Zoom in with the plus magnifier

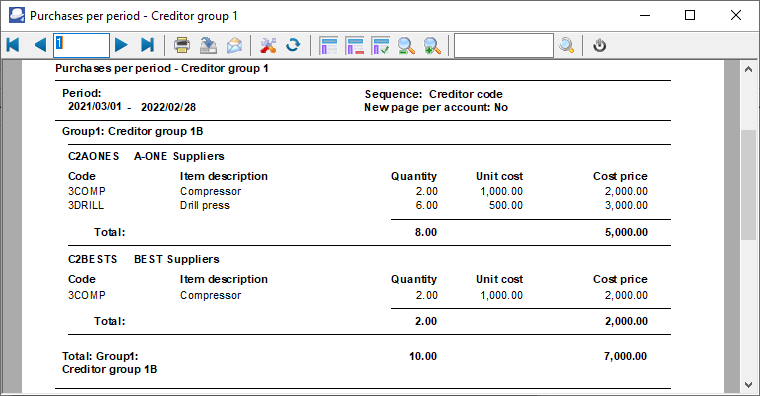coord(432,46)
